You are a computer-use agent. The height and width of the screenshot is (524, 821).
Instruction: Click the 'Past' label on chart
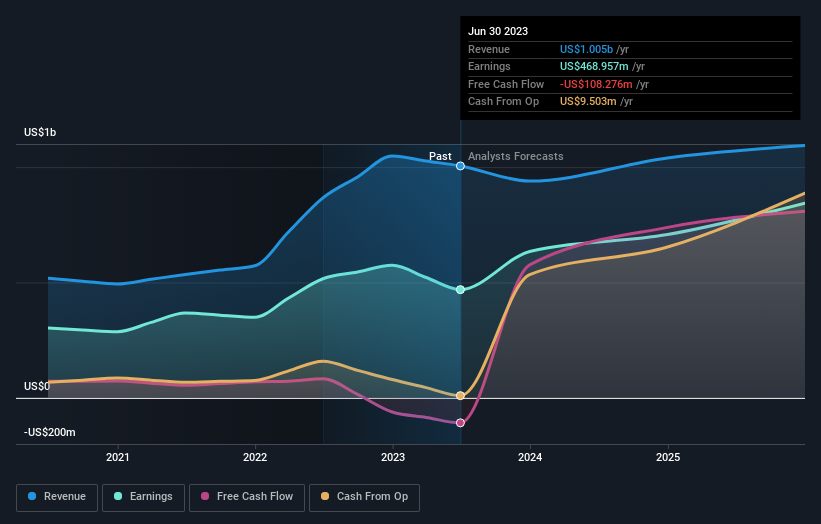click(440, 156)
